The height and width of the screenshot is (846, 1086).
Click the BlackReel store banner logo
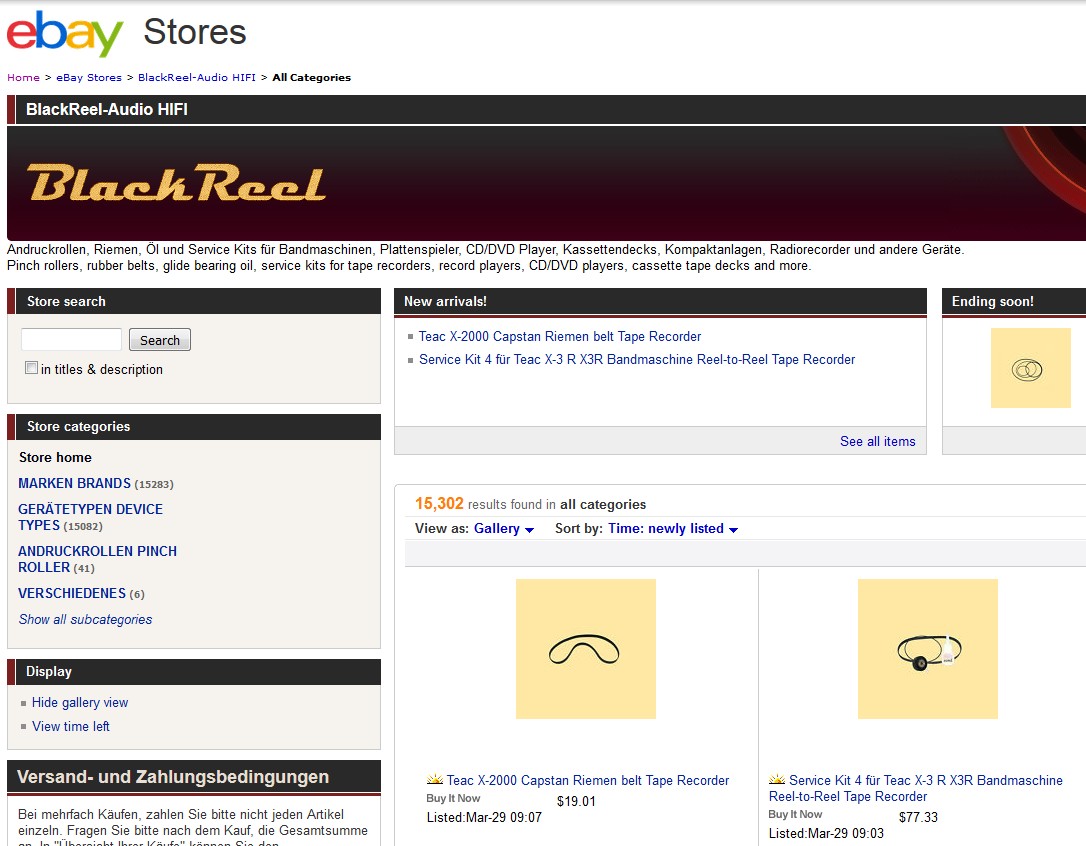(176, 183)
